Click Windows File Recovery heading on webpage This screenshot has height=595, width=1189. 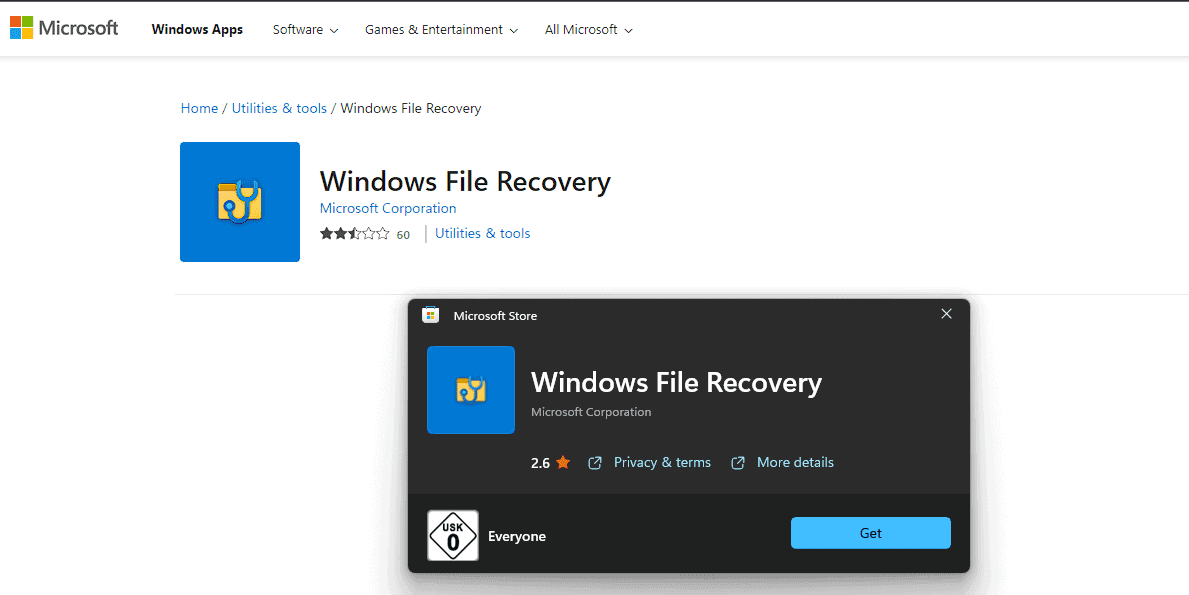(x=465, y=182)
